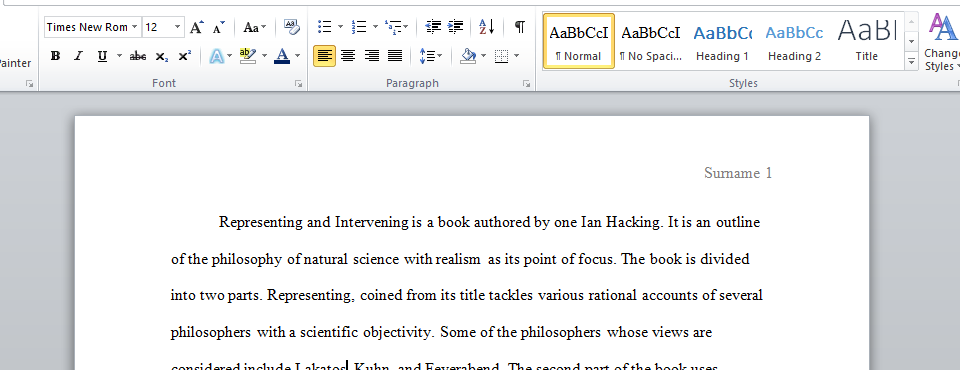This screenshot has height=370, width=960.
Task: Toggle bold formatting
Action: 55,56
